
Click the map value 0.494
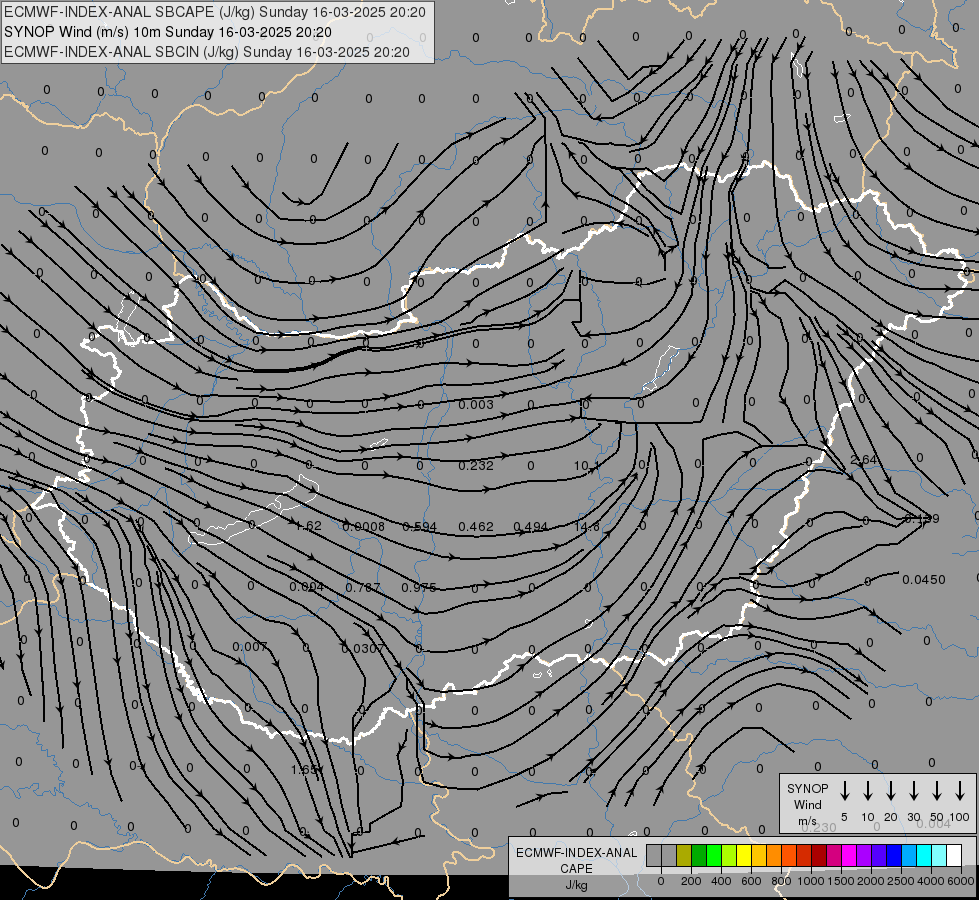pos(531,527)
